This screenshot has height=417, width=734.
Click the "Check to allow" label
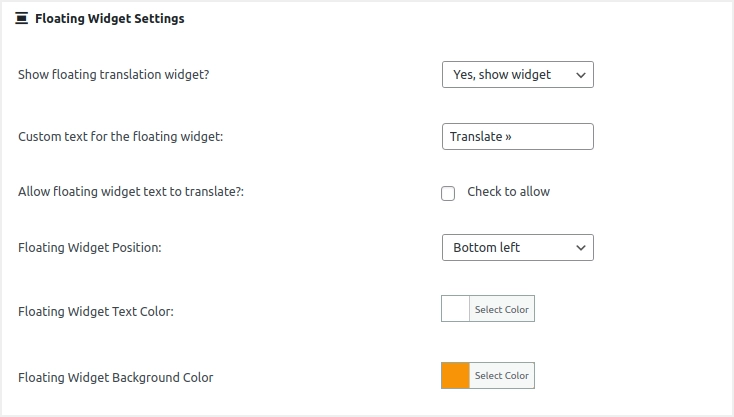click(508, 192)
